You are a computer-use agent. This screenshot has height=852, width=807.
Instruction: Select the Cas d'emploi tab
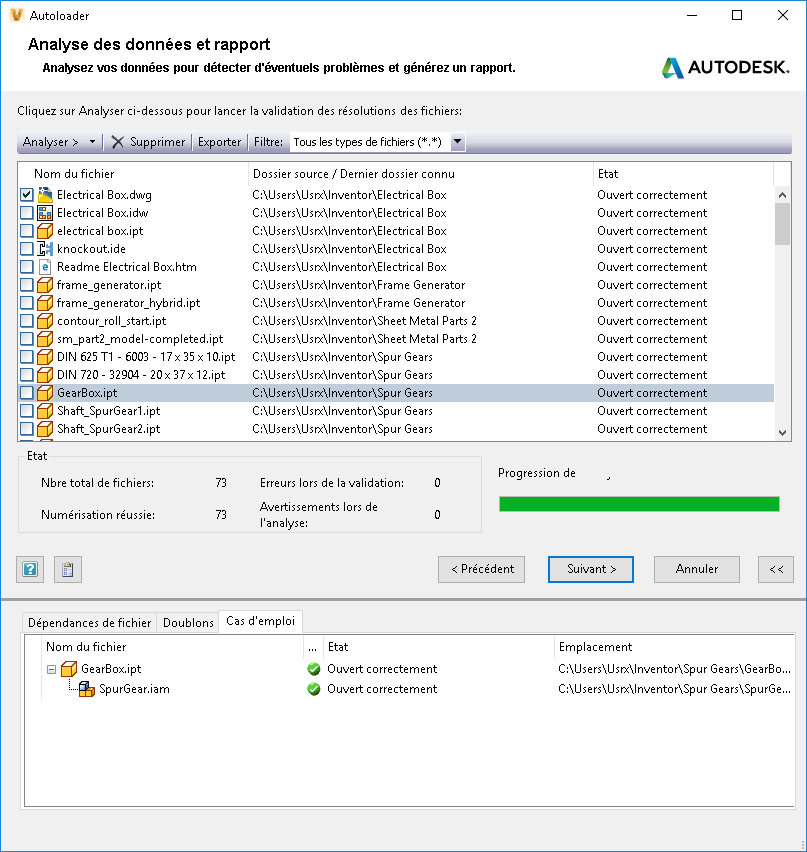[261, 621]
